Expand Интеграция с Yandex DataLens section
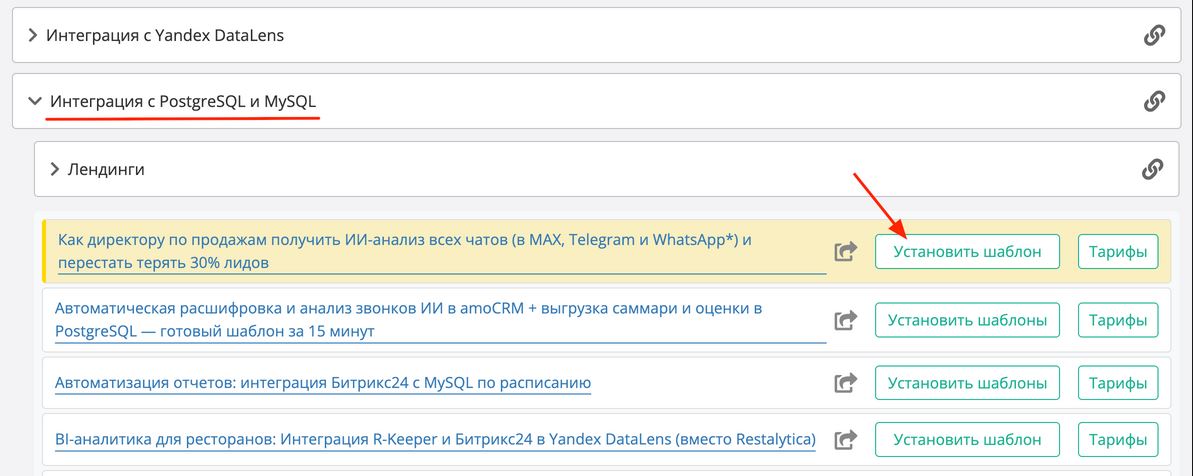The width and height of the screenshot is (1193, 476). click(x=166, y=36)
